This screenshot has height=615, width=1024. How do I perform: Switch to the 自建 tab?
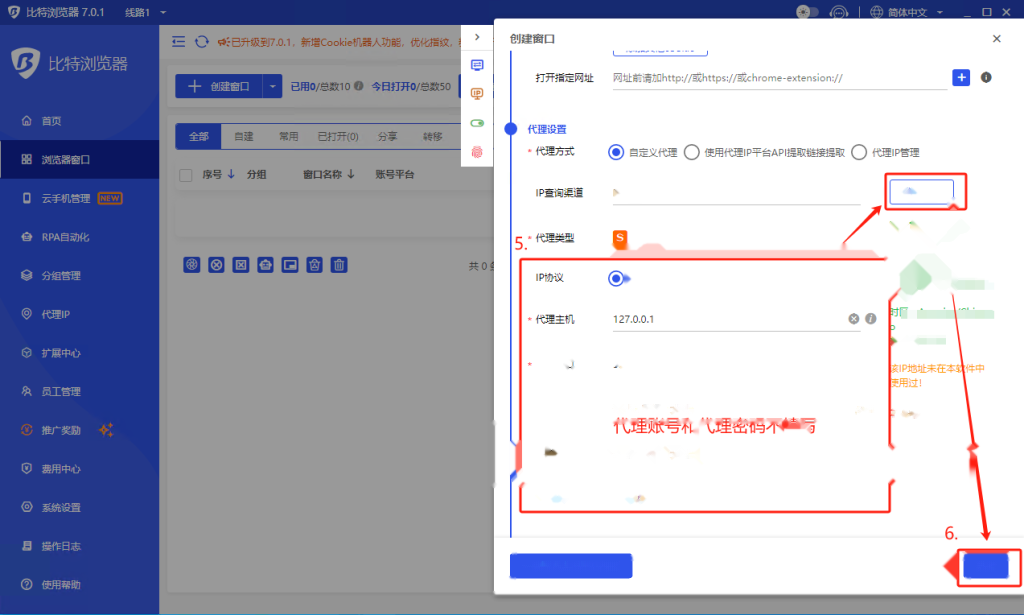click(x=244, y=136)
